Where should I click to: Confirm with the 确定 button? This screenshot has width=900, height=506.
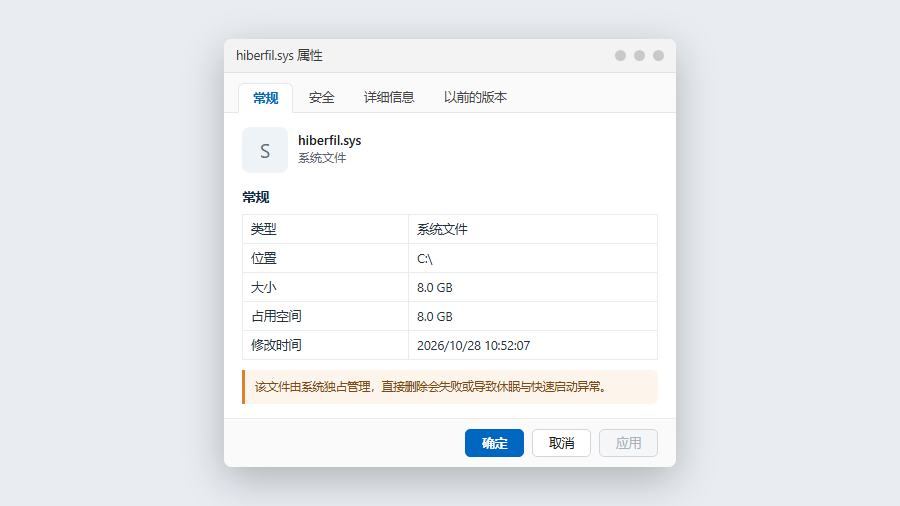tap(494, 443)
